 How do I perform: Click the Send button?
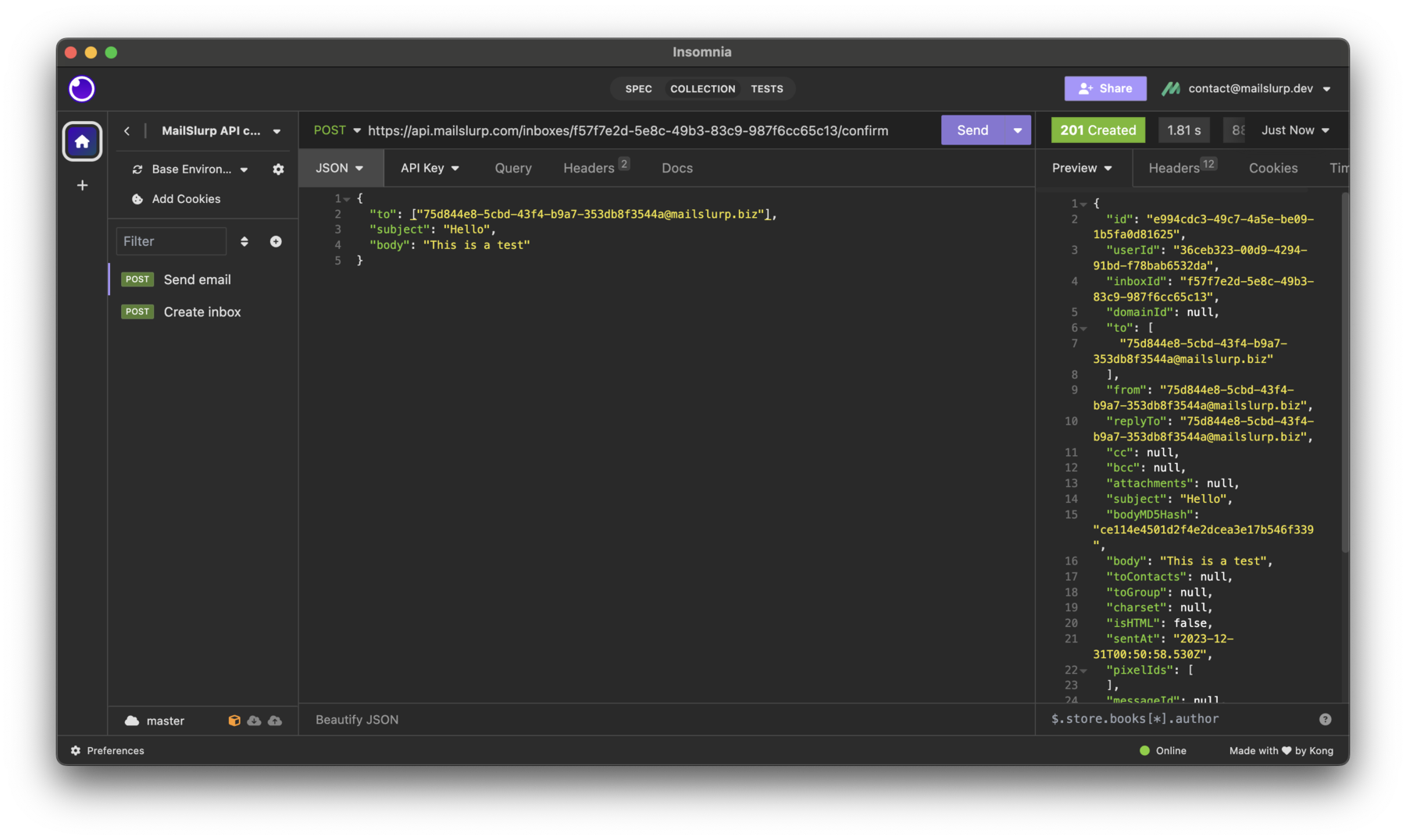[972, 130]
